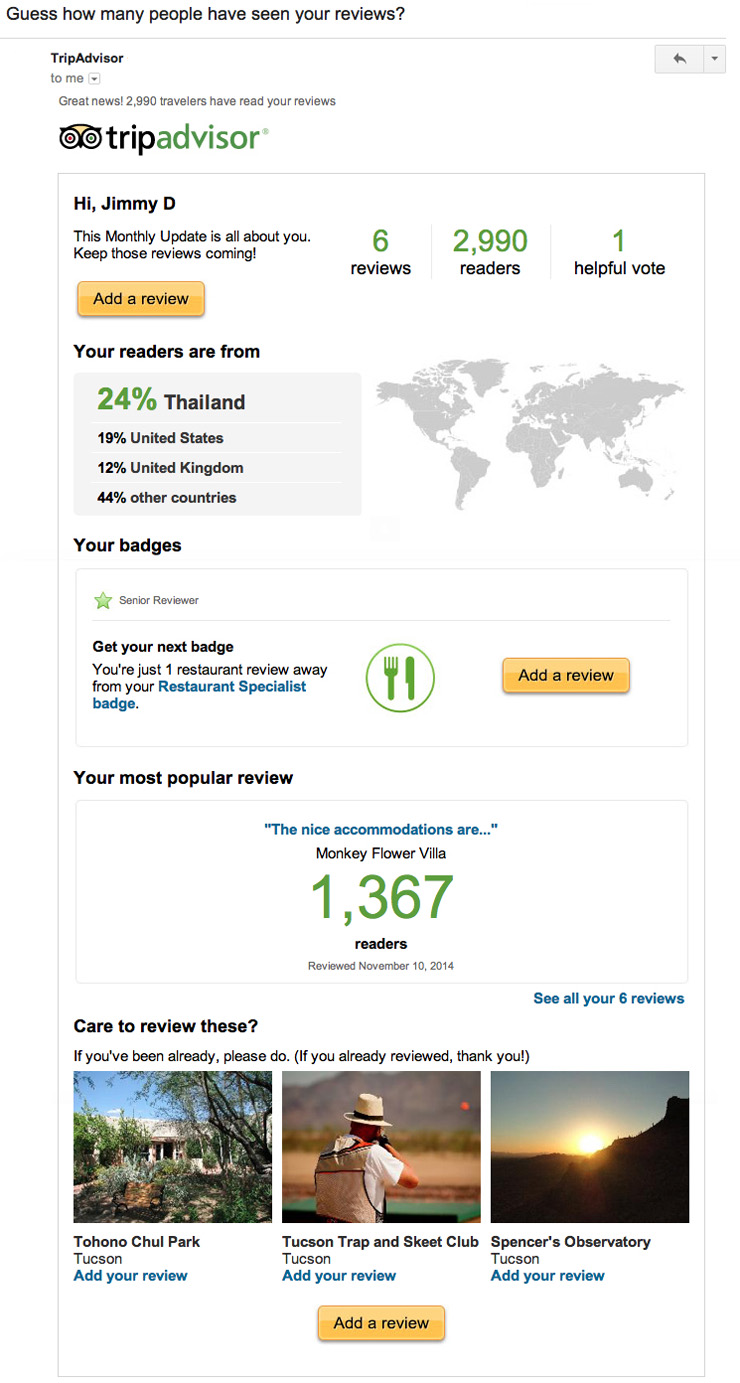740x1383 pixels.
Task: Add your review for Tucson Trap and Skeet Club
Action: [x=339, y=1276]
